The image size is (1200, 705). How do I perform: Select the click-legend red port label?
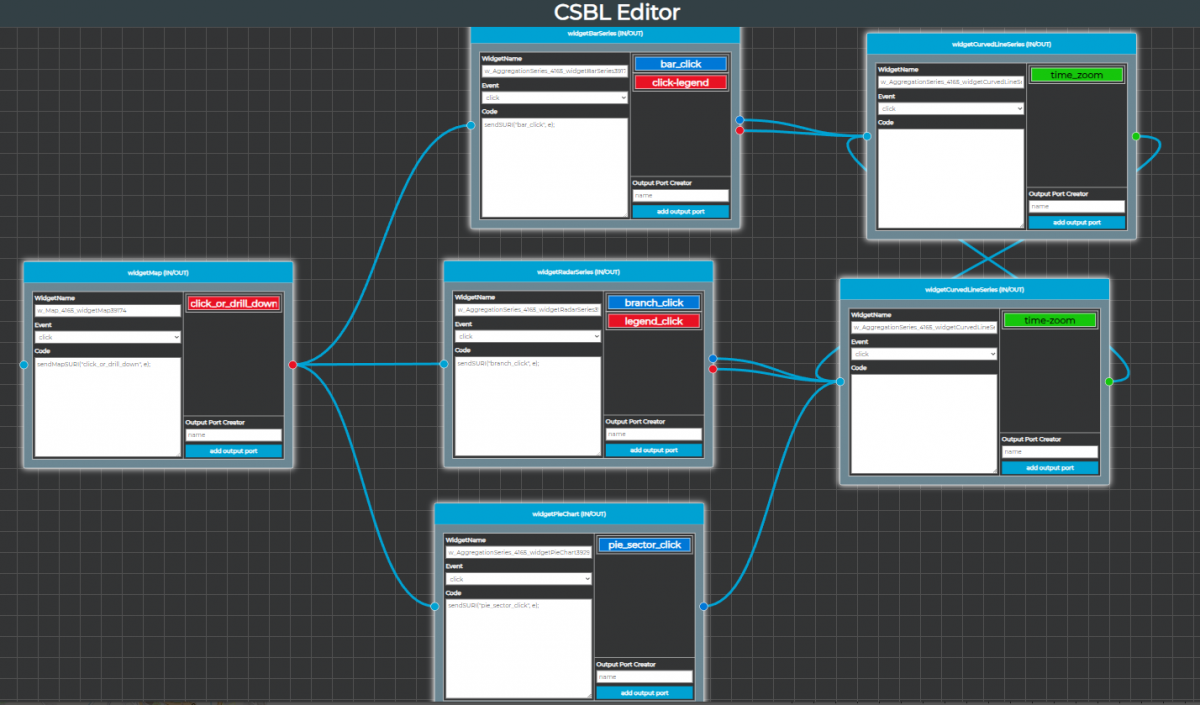pos(681,82)
